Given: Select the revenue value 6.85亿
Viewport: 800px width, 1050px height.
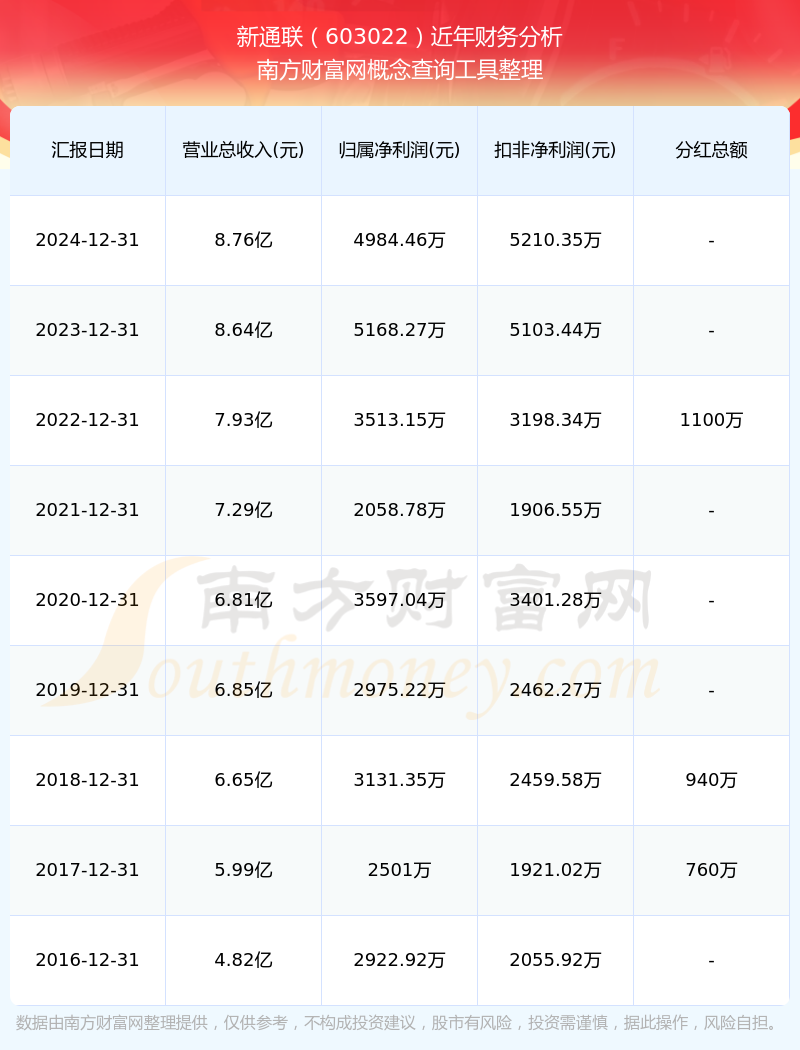Looking at the screenshot, I should 243,690.
